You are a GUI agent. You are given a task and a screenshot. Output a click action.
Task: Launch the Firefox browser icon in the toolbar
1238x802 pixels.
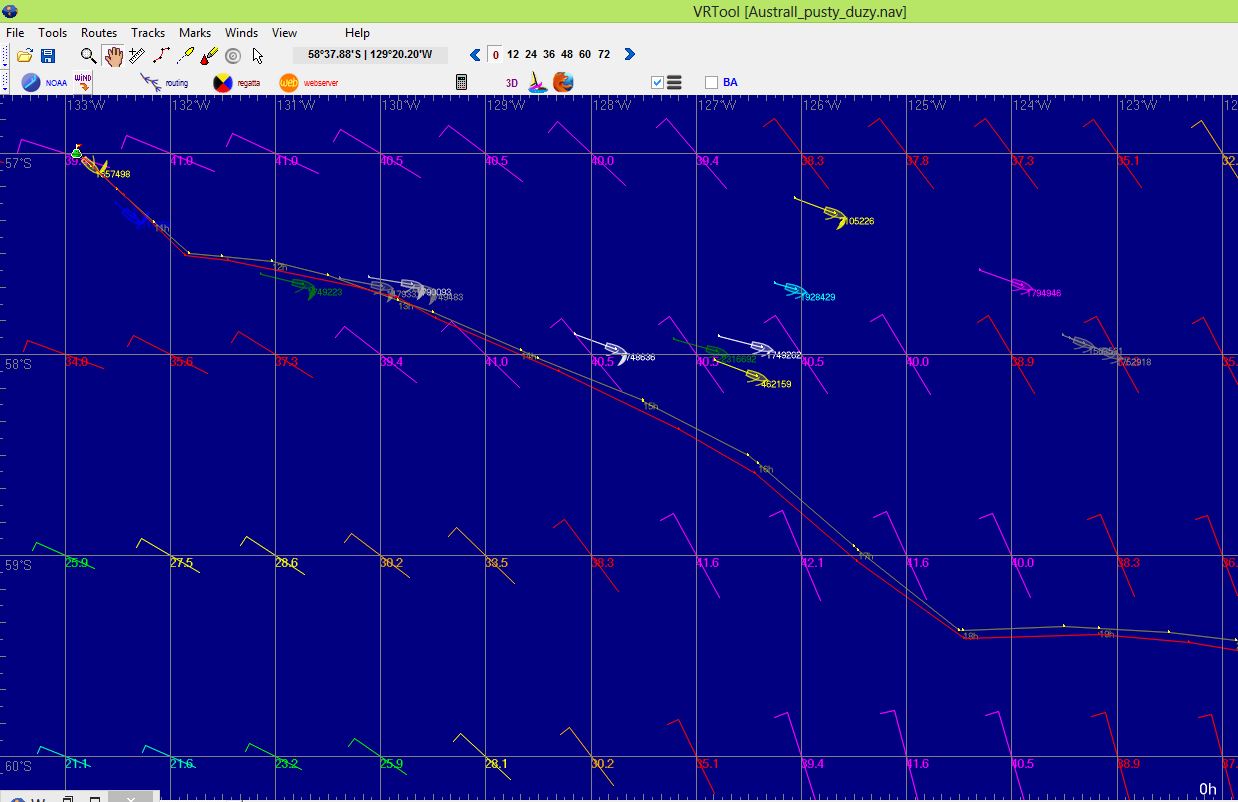pos(564,82)
